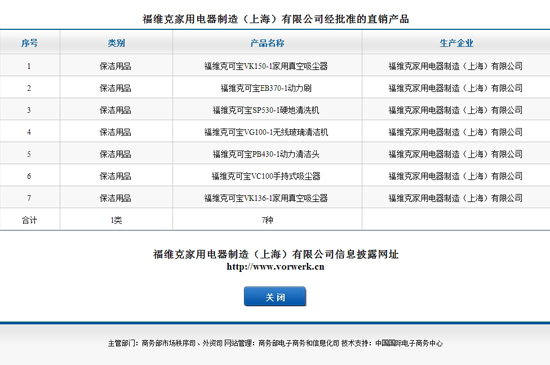The height and width of the screenshot is (365, 550).
Task: Click footer text 网站管理：商务部电子商务和信息化司
Action: [282, 343]
